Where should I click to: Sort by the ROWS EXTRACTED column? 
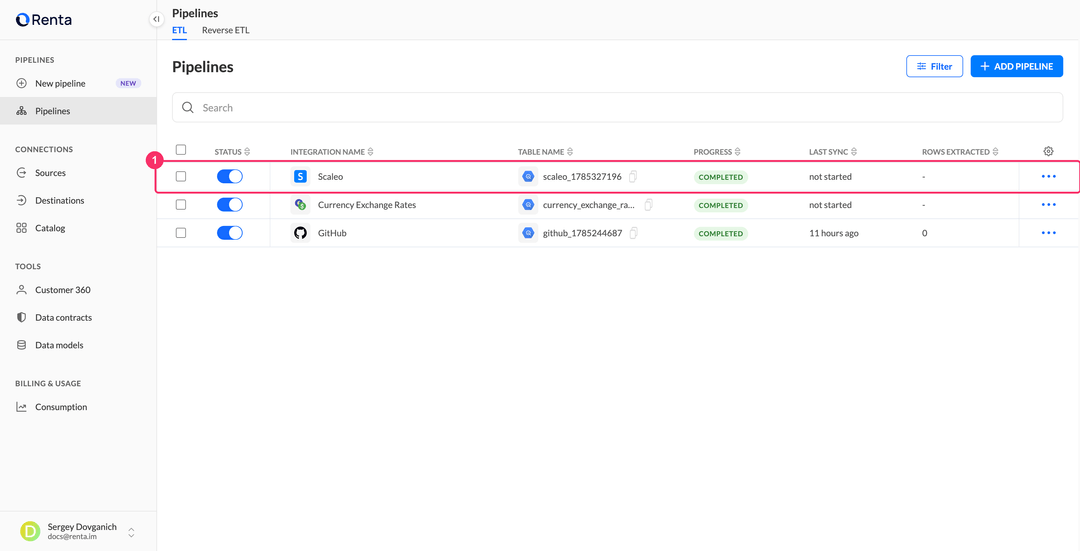pos(960,152)
